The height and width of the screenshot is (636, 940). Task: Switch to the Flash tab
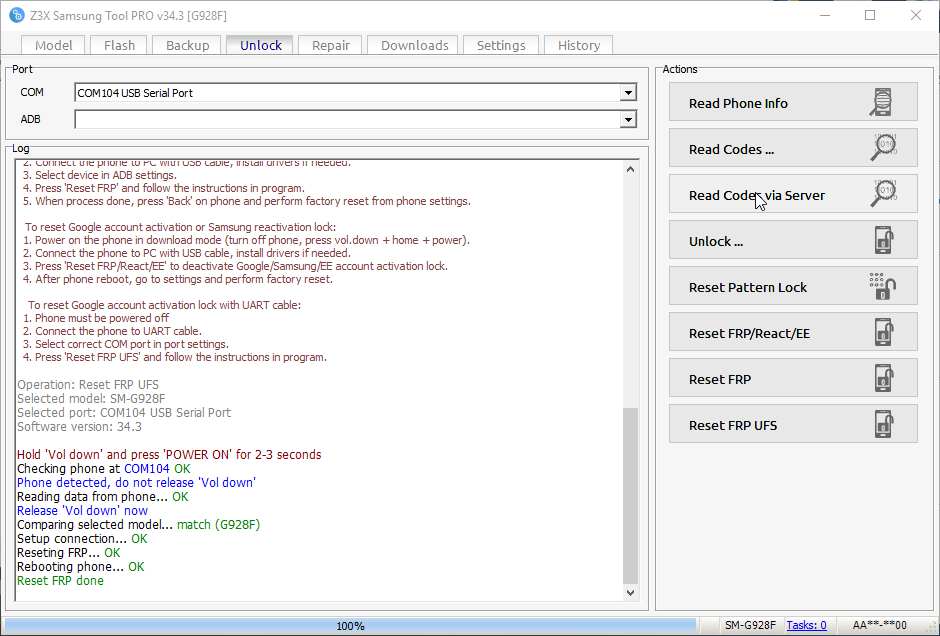point(119,46)
